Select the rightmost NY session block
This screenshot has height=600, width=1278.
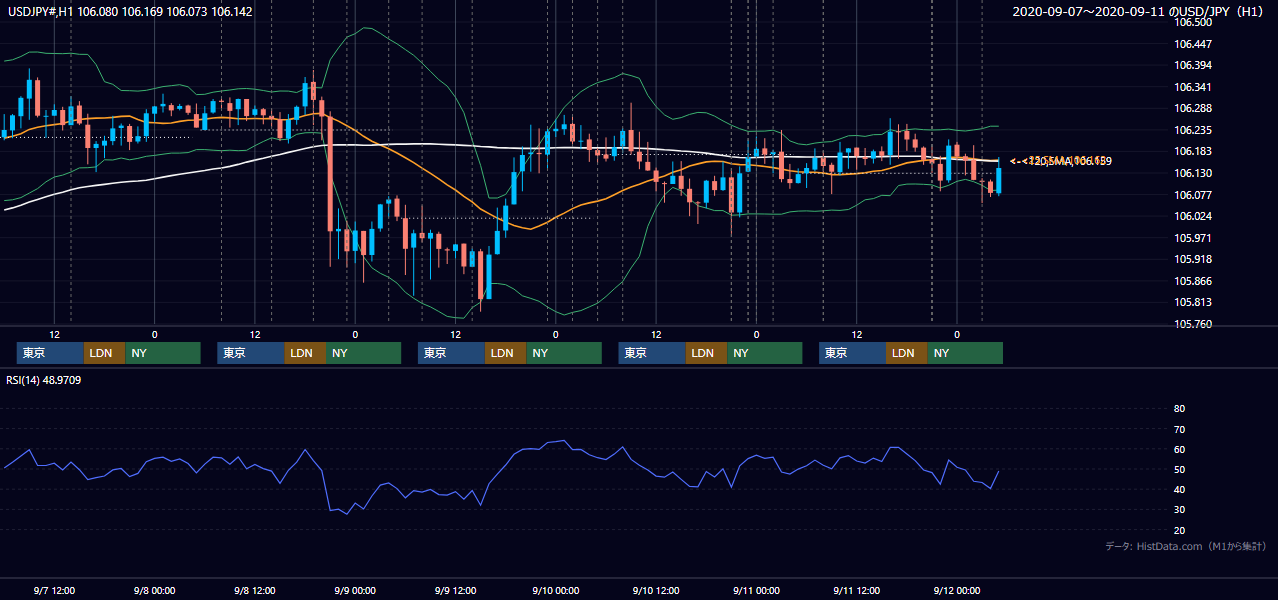(965, 353)
